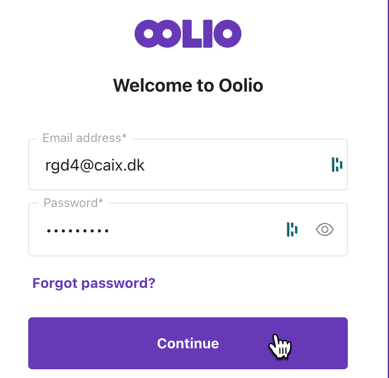Click empty space after the password dots
Screen dimensions: 389x378
pos(197,230)
